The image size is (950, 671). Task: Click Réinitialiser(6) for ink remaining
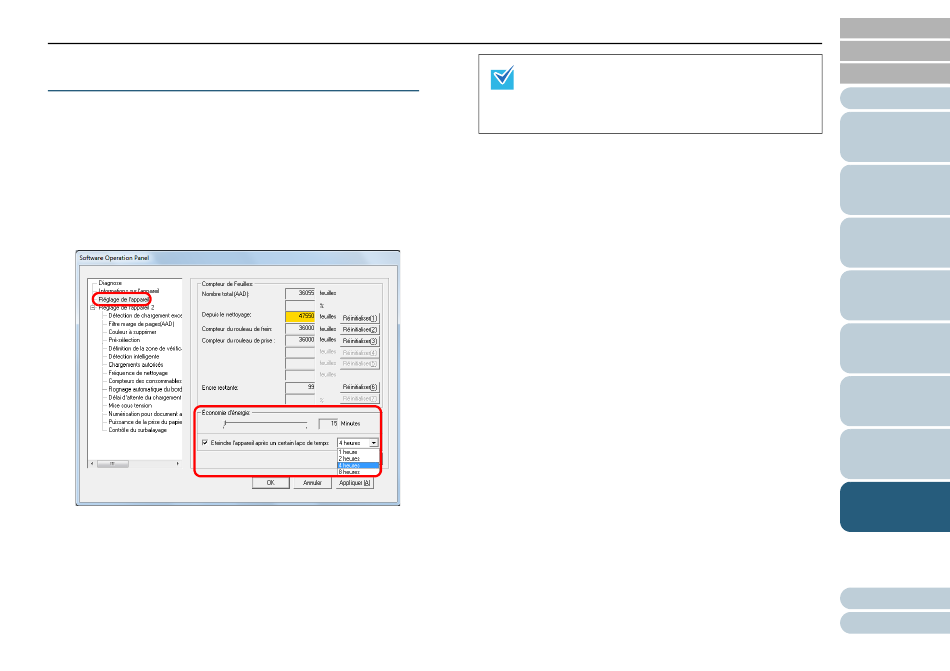coord(360,387)
